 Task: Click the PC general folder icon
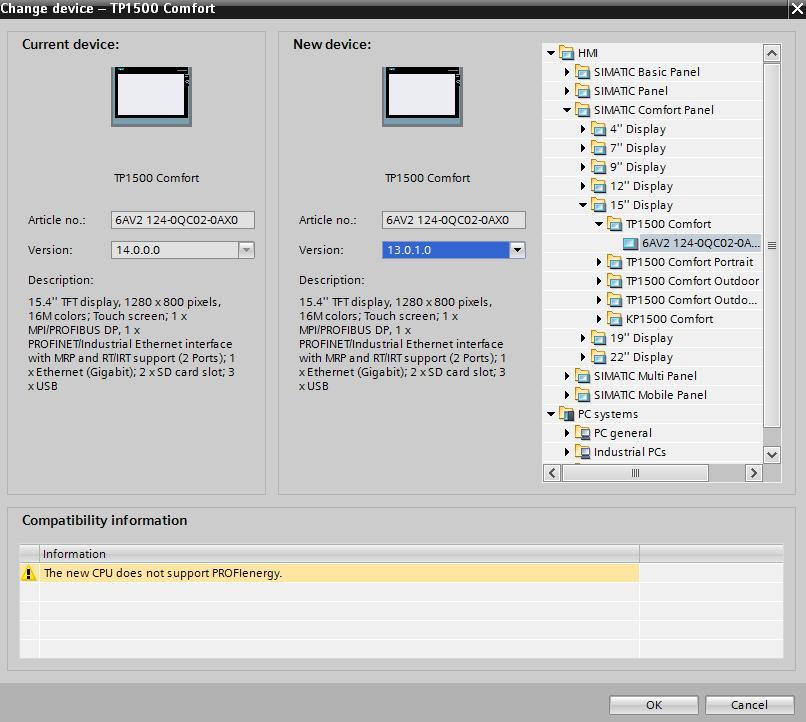(x=582, y=433)
